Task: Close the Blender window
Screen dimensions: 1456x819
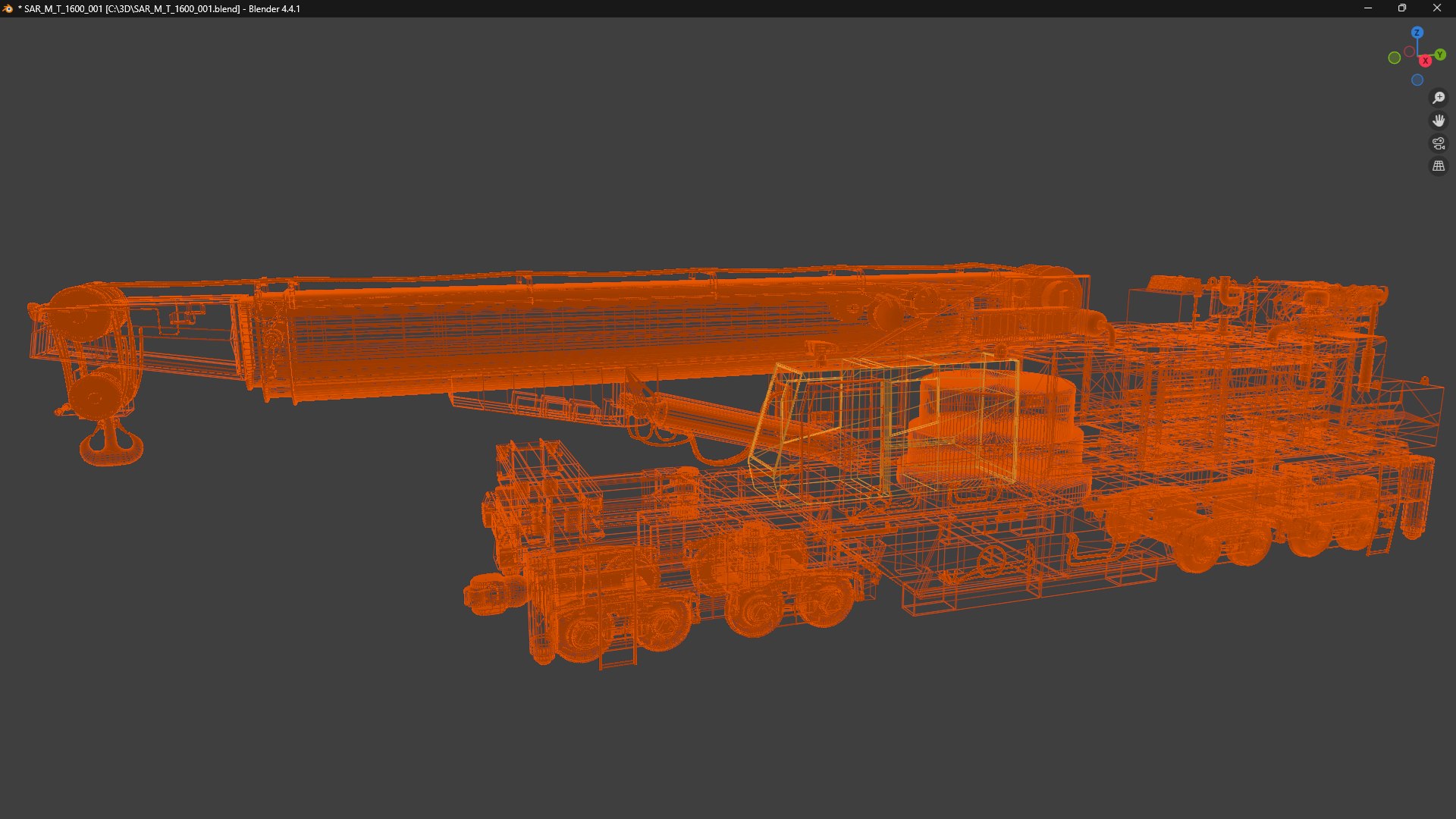Action: [x=1437, y=8]
